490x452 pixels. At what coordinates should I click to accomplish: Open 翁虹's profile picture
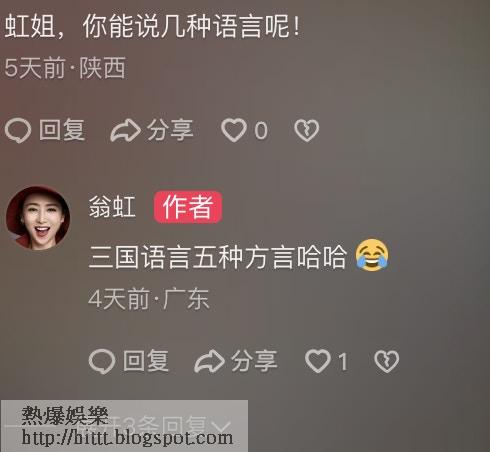(x=38, y=218)
